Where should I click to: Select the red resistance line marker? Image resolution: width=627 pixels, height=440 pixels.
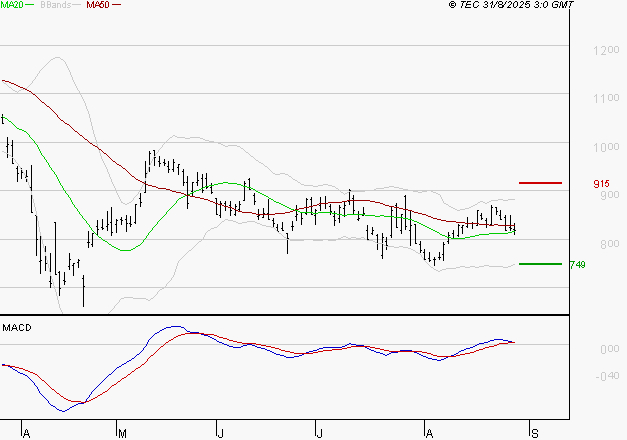(x=541, y=183)
